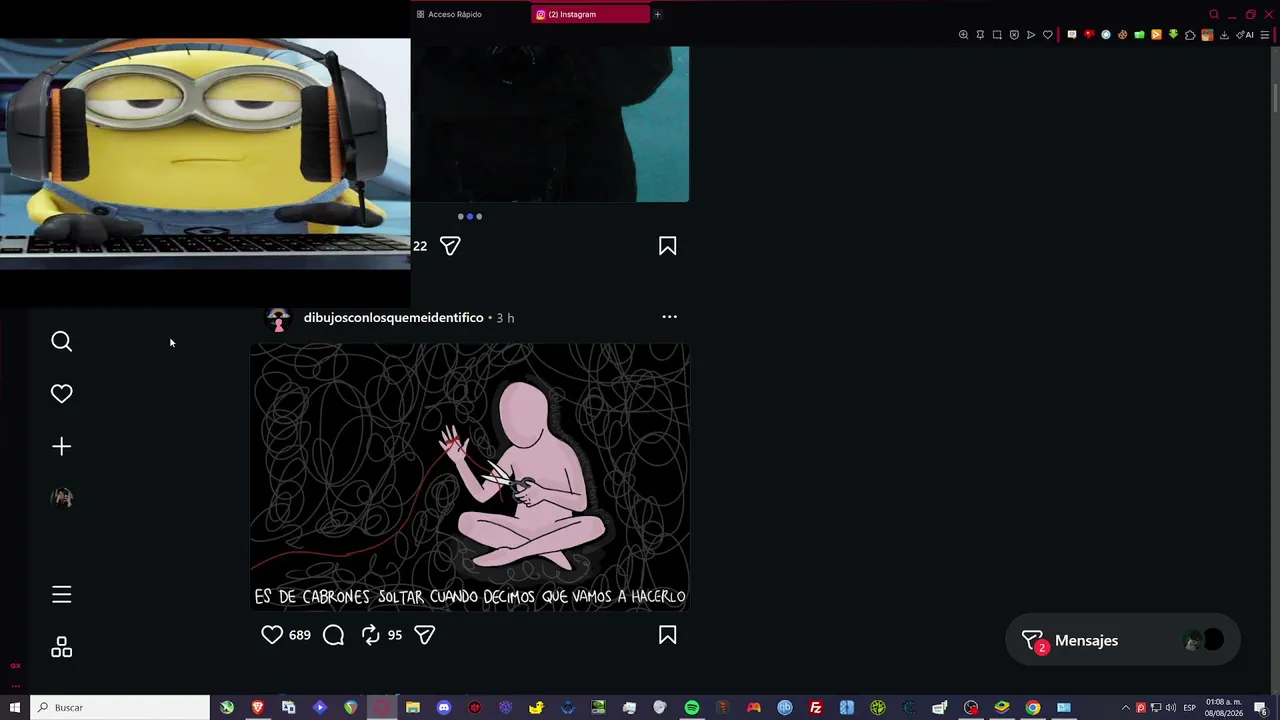The image size is (1280, 720).
Task: Click the send arrow icon in toolbar
Action: pyautogui.click(x=1031, y=35)
